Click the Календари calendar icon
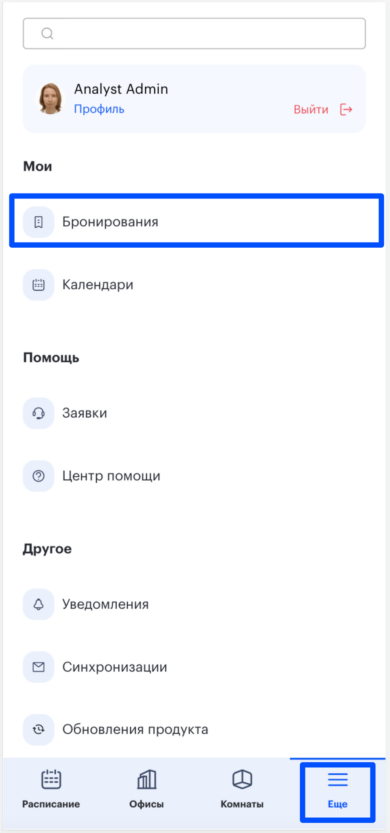 [38, 285]
